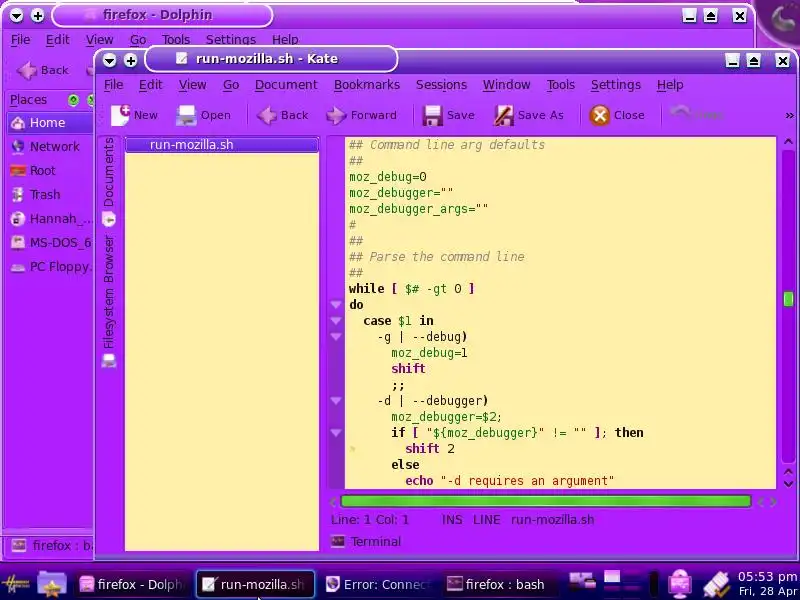Image resolution: width=800 pixels, height=600 pixels.
Task: Collapse the fold marker beside '-g | --debug)'
Action: 336,337
